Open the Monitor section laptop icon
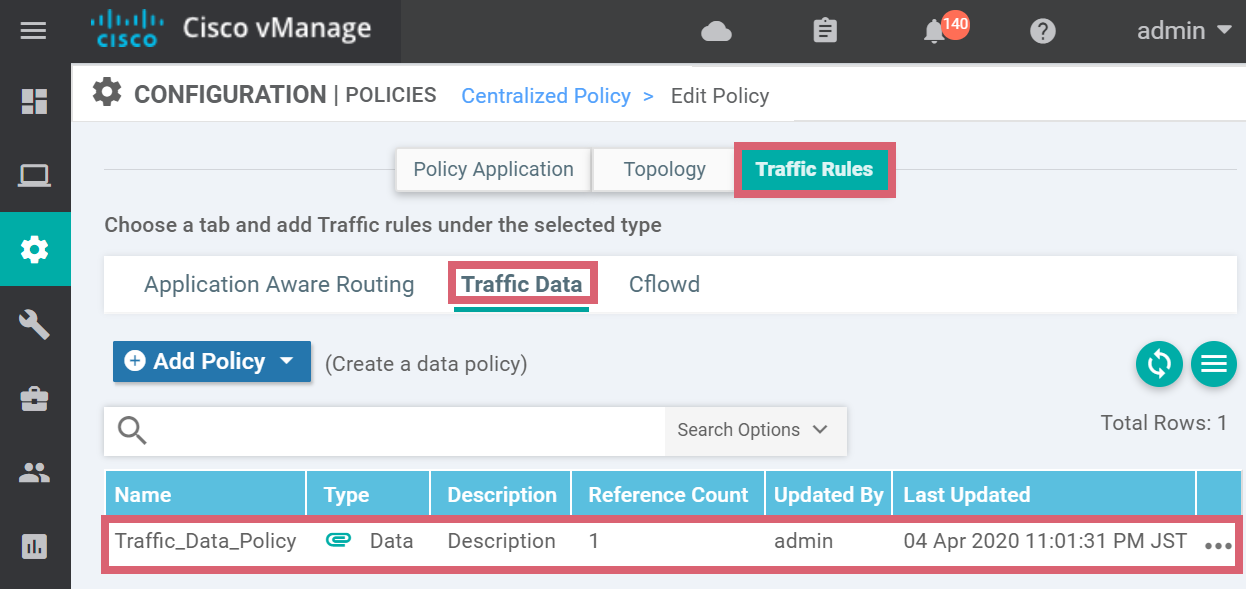 pyautogui.click(x=35, y=176)
